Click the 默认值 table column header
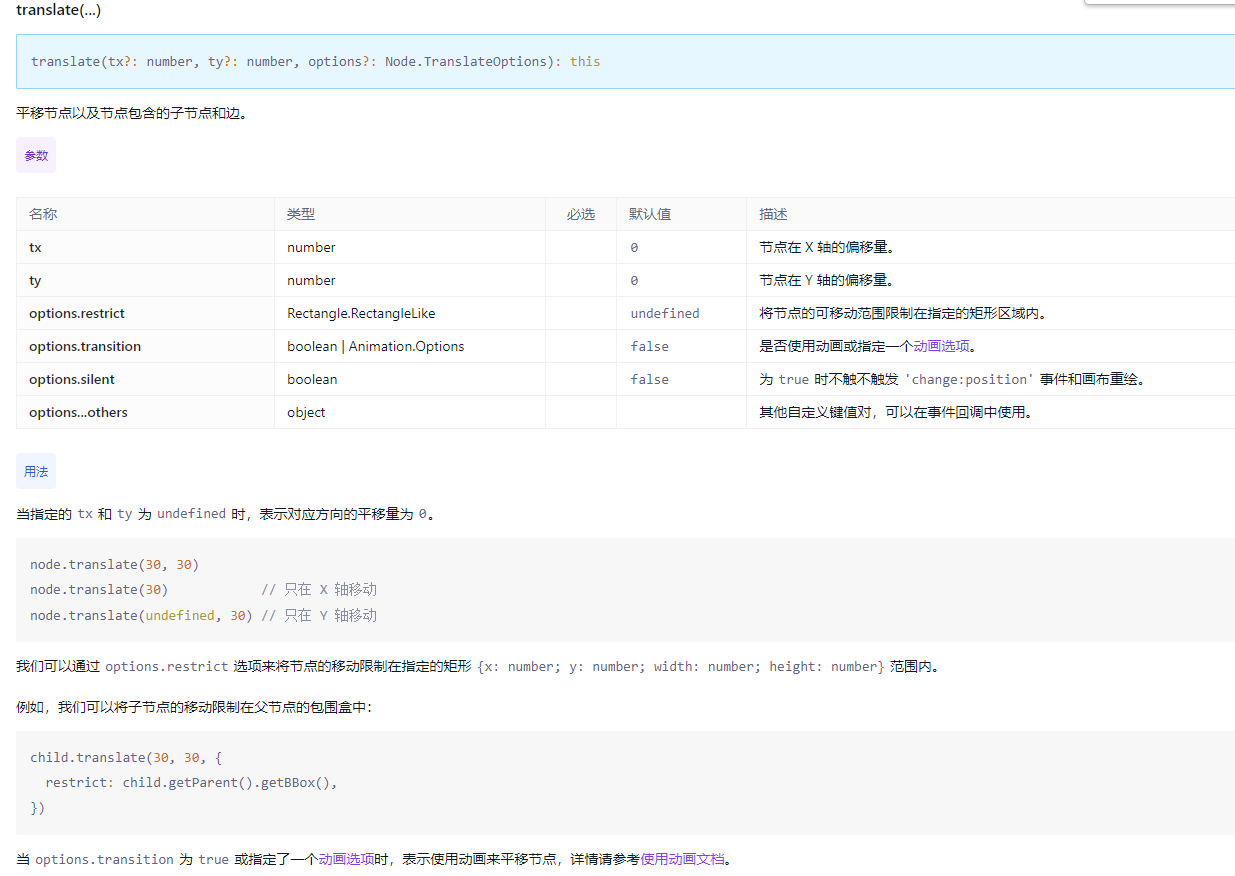 point(650,213)
